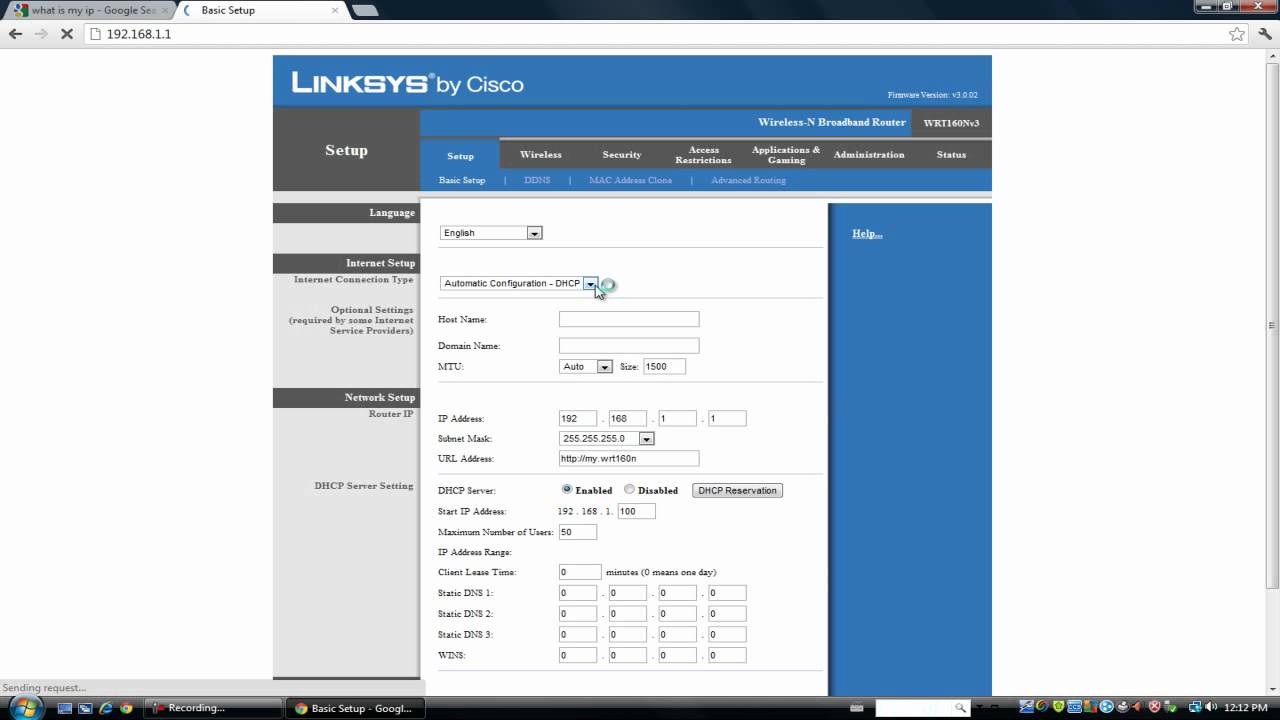
Task: Click first octet of WINS field
Action: click(x=578, y=656)
